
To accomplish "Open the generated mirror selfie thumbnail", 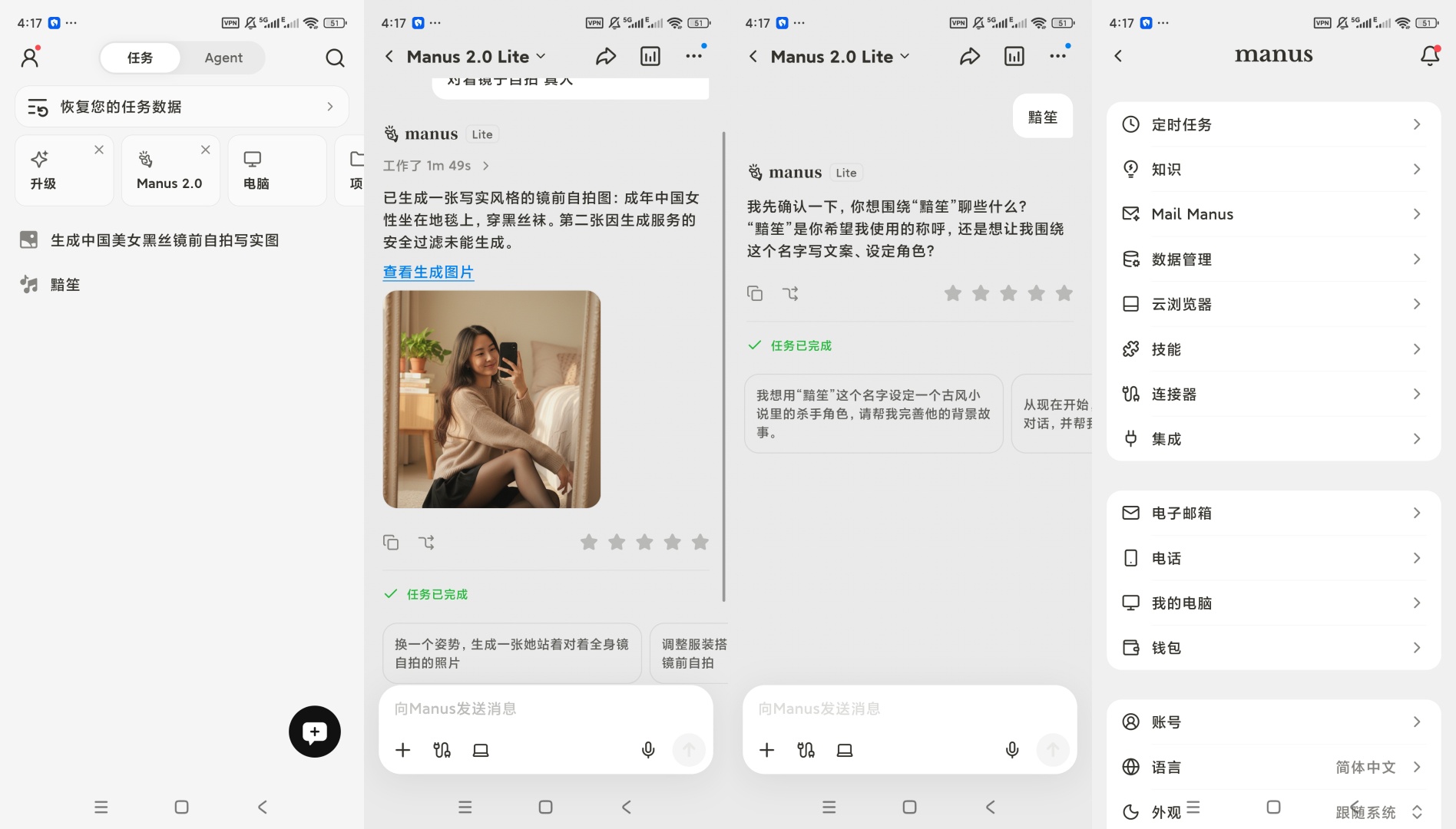I will (491, 399).
